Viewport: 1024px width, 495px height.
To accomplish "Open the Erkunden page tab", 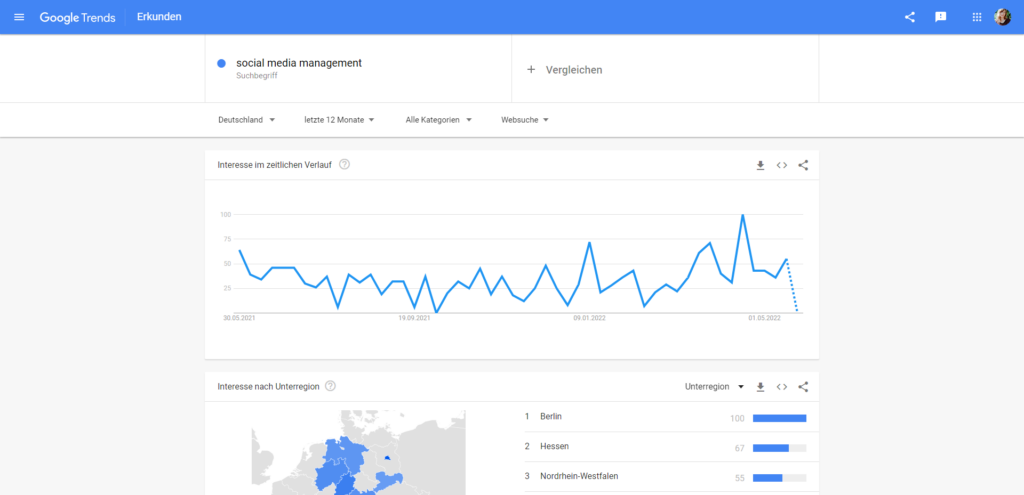I will [x=159, y=17].
